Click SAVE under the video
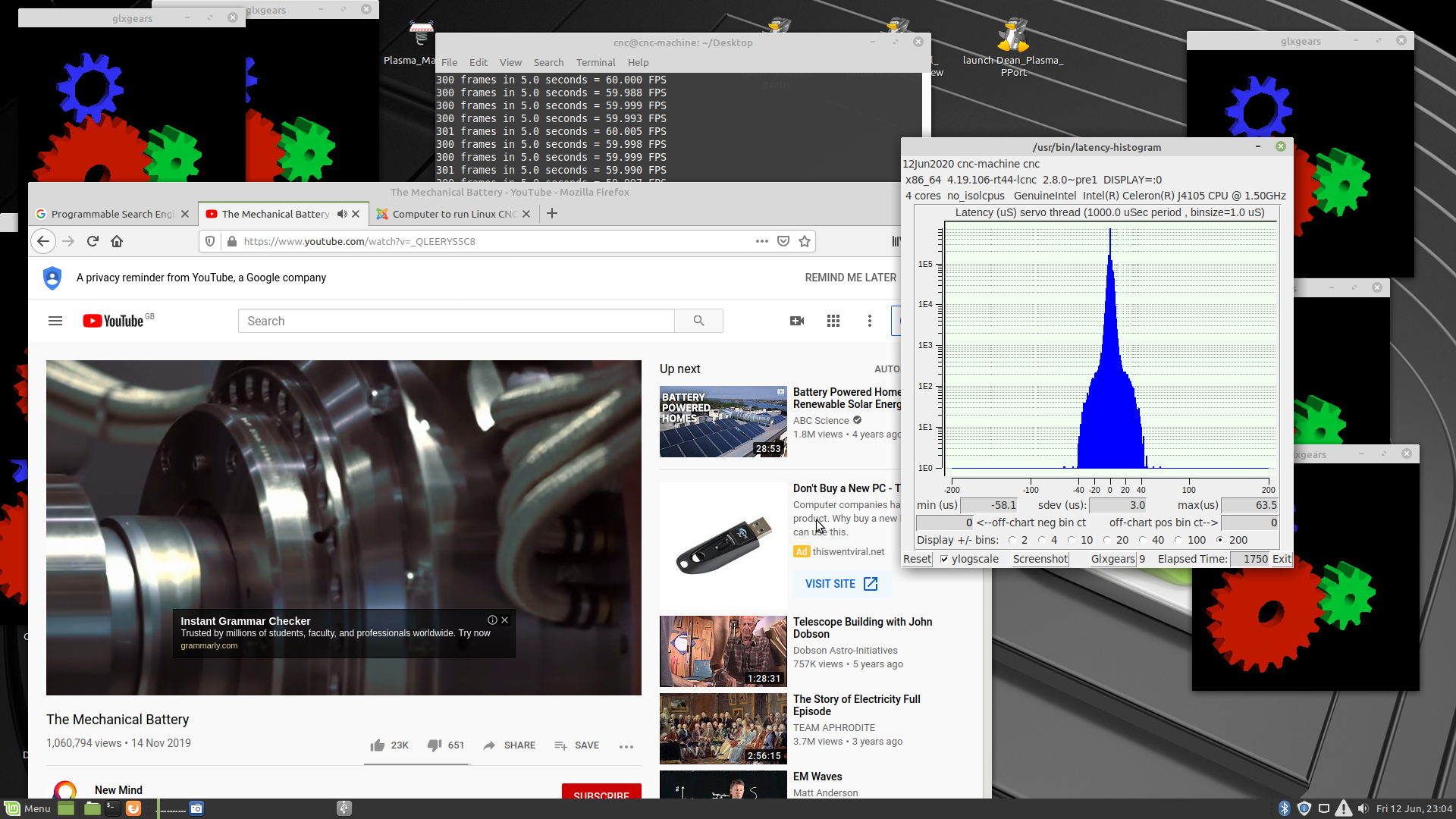This screenshot has width=1456, height=819. point(576,745)
